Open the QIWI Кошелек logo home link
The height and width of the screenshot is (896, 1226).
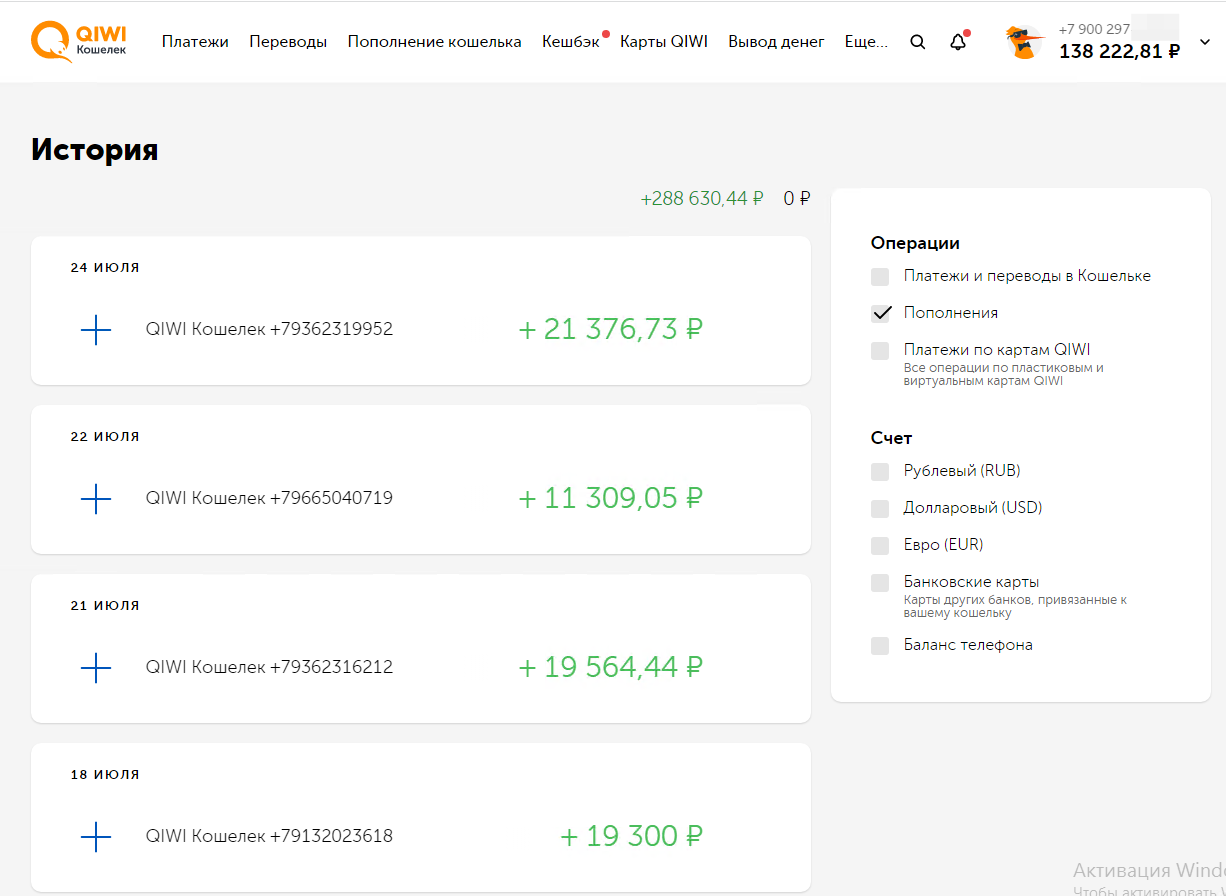coord(79,42)
